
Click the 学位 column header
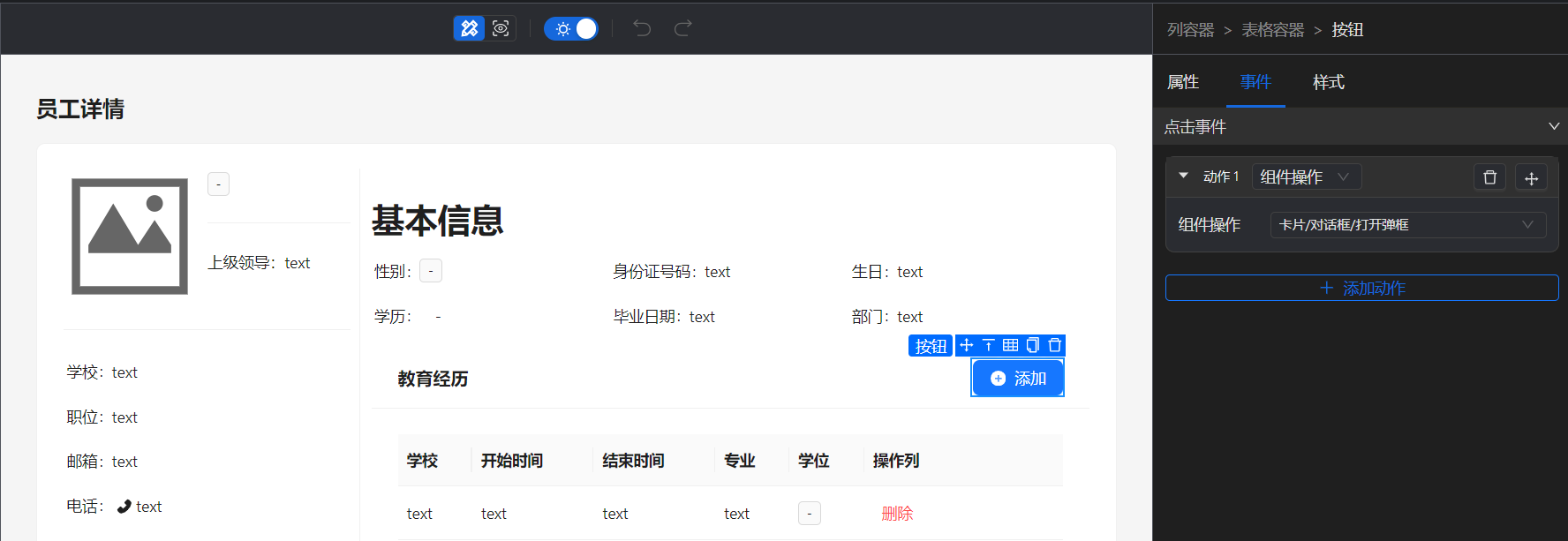[814, 461]
